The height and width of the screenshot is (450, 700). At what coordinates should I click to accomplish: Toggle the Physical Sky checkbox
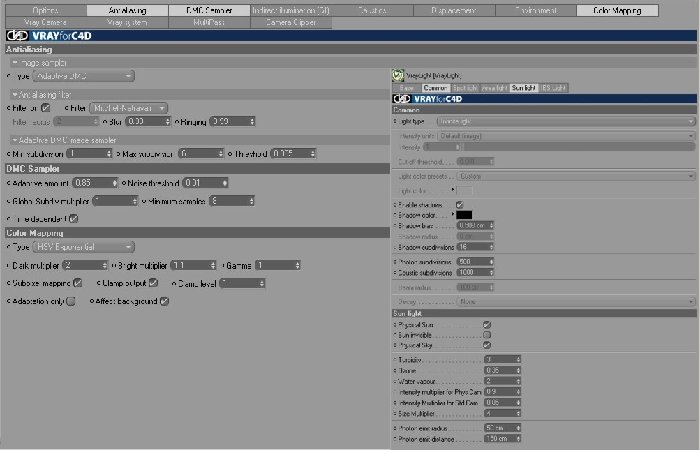487,345
